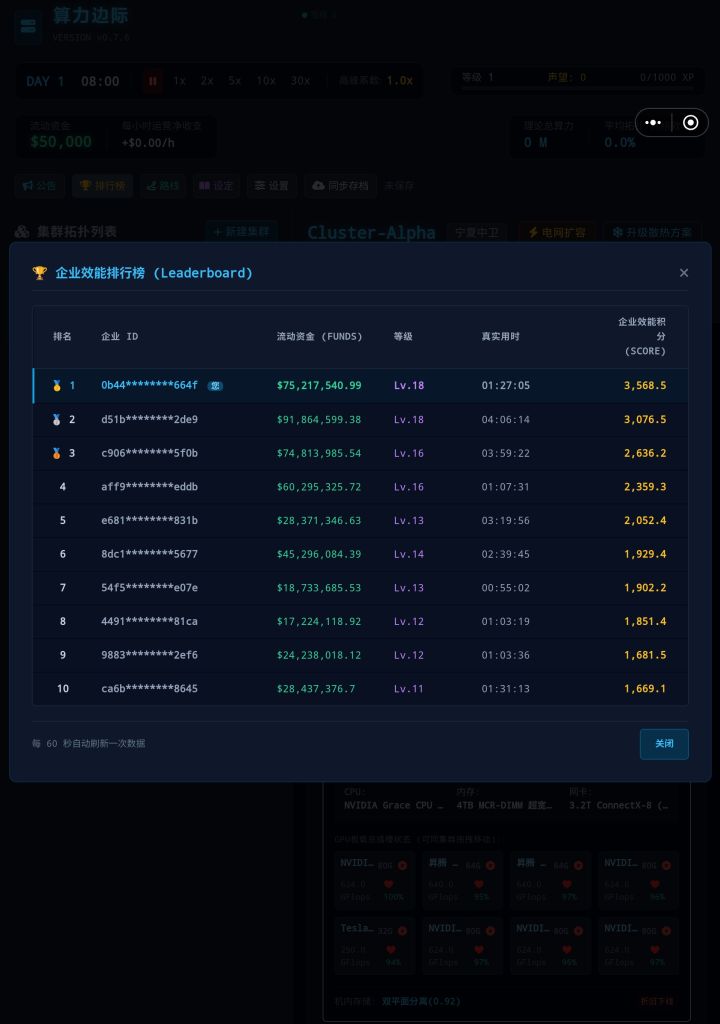Select enterprise ID ca6b********8645
720x1024 pixels.
pos(149,688)
